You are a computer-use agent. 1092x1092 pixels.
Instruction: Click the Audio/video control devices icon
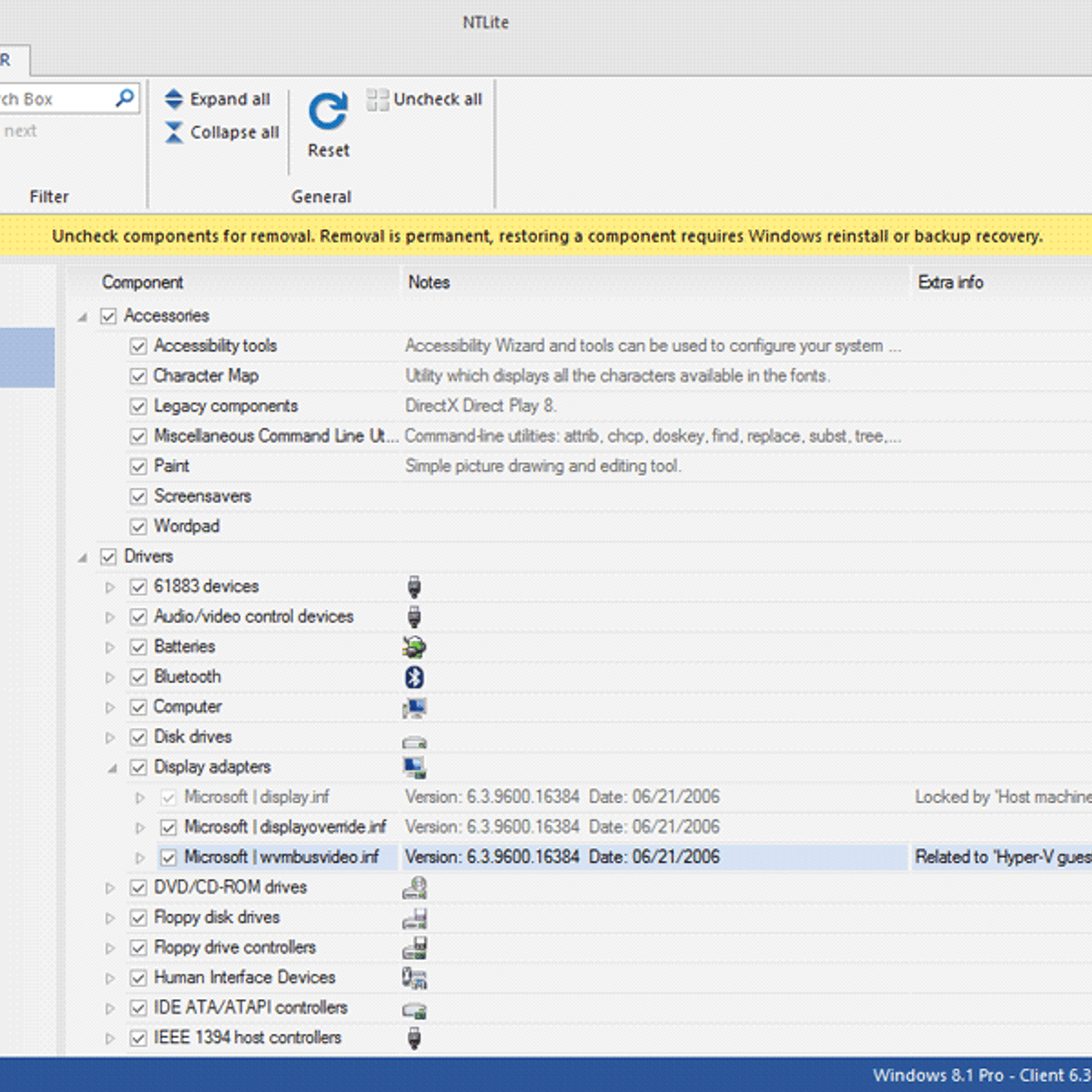414,617
